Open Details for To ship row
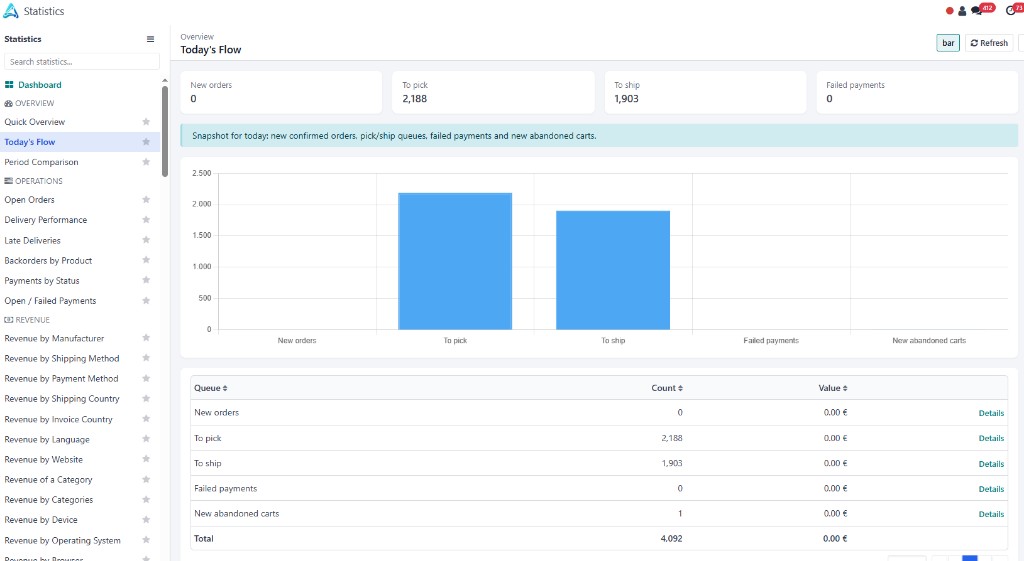The width and height of the screenshot is (1024, 561). coord(991,464)
